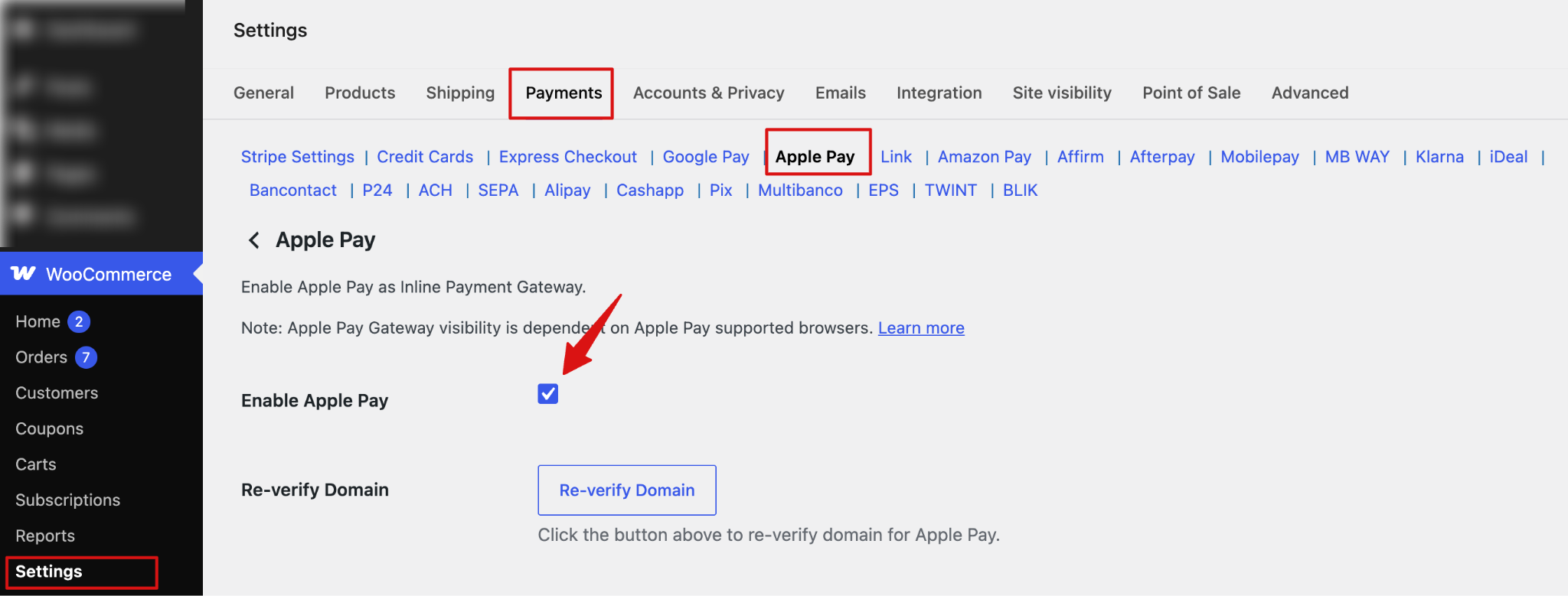Click the Enable Apple Pay label
The height and width of the screenshot is (596, 1568).
pos(315,401)
